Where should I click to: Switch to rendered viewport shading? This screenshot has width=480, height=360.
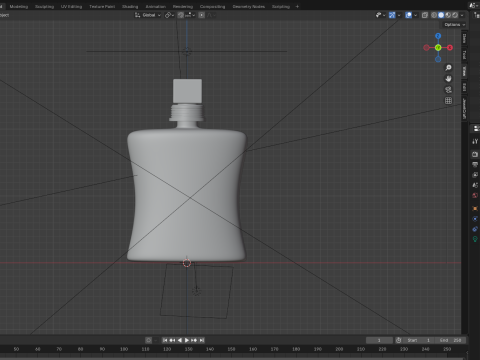pos(455,15)
